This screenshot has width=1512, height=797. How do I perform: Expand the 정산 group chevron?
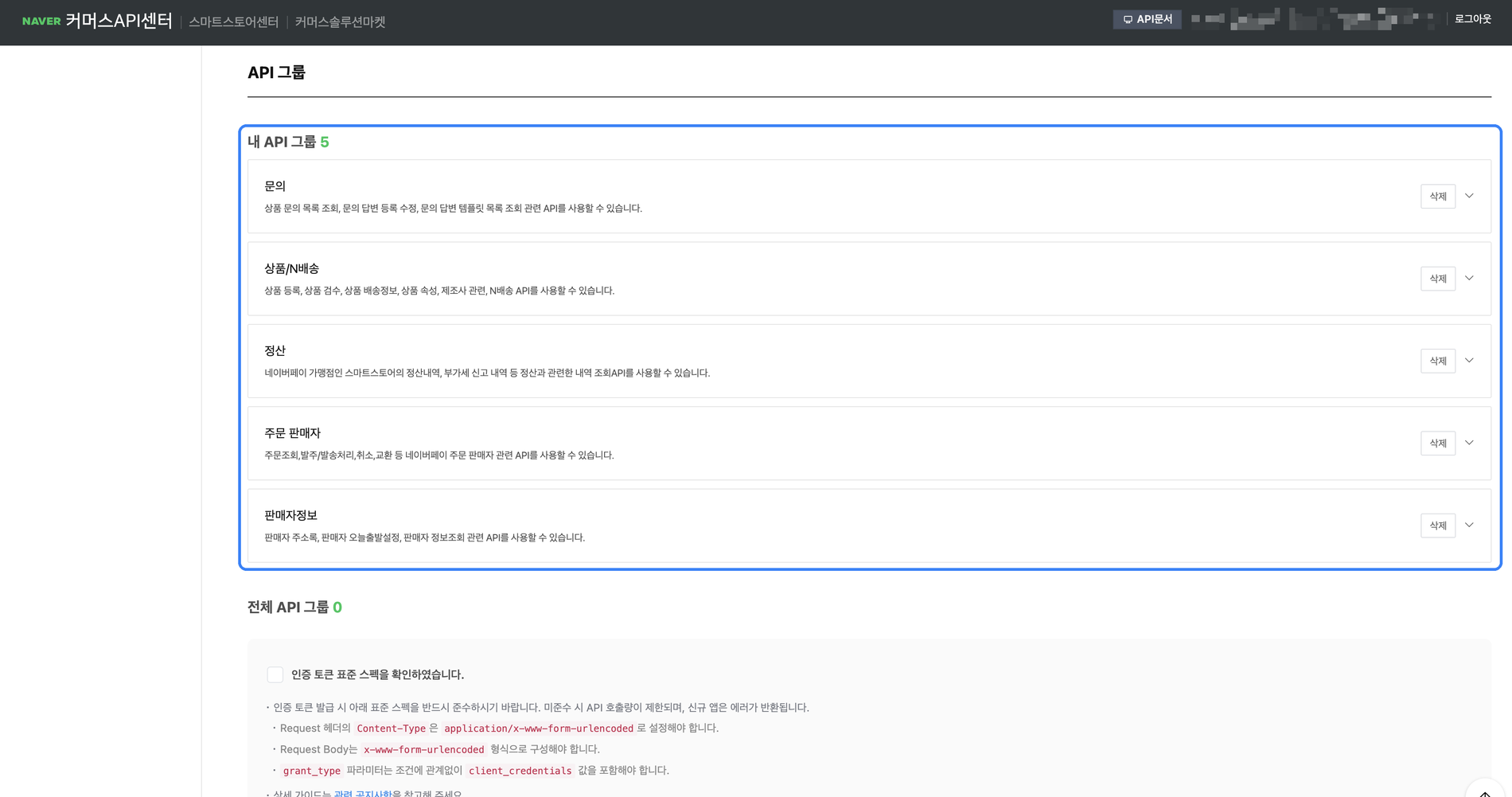click(x=1469, y=361)
